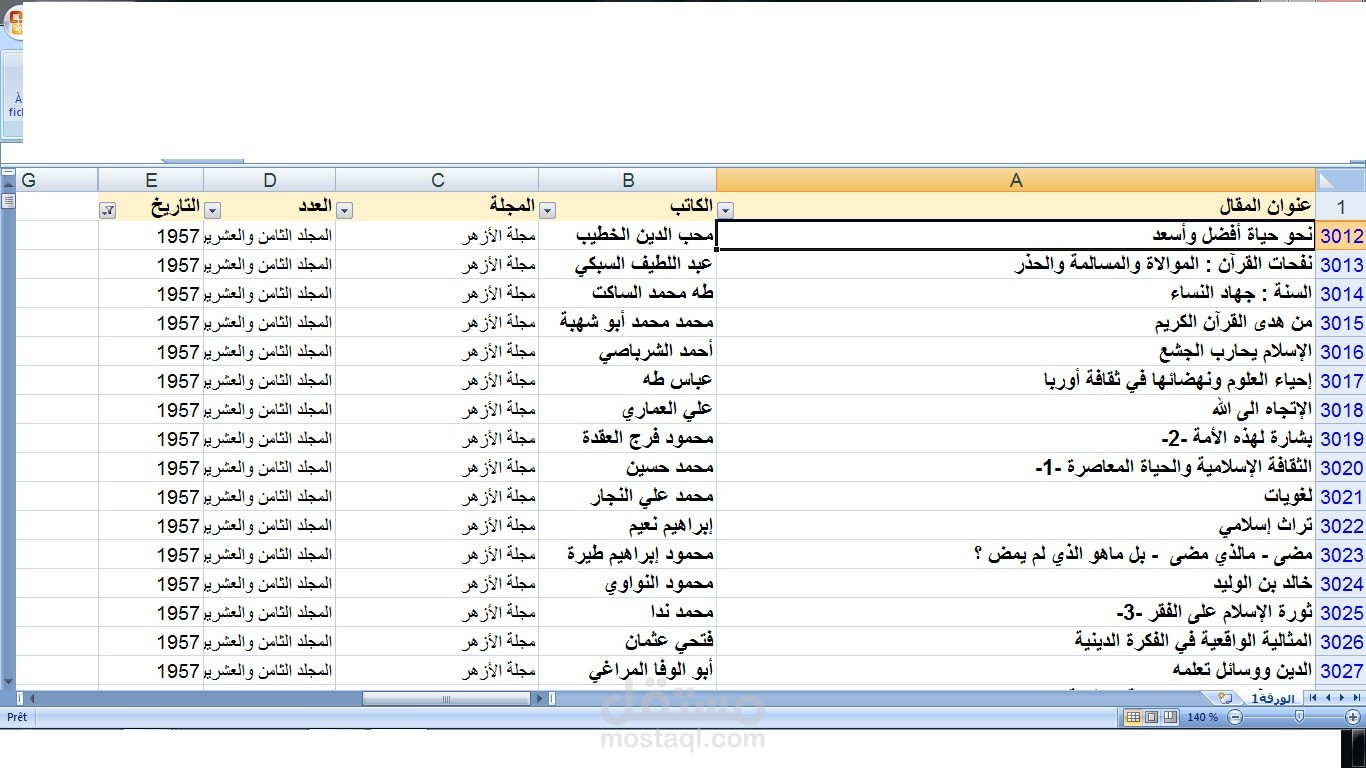The width and height of the screenshot is (1366, 768).
Task: Click cell 'من هدى القرآن الكريم'
Action: click(x=1017, y=323)
